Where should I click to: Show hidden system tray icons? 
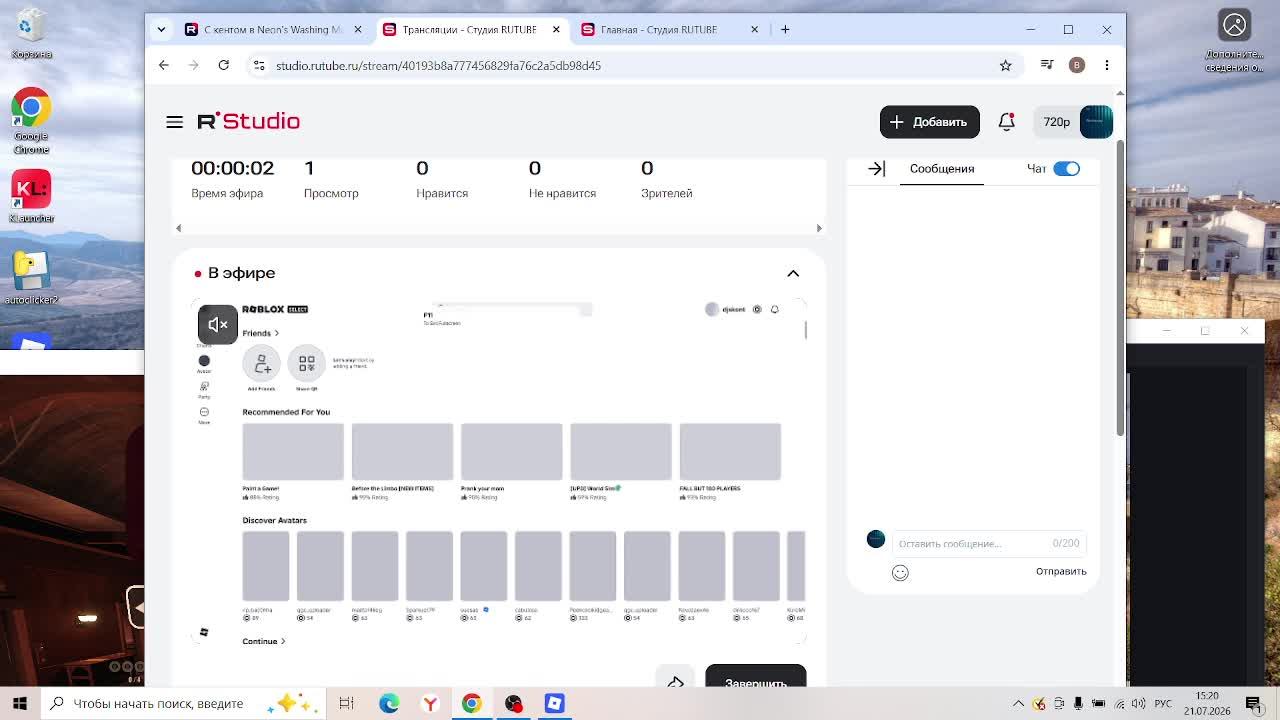pos(1018,703)
